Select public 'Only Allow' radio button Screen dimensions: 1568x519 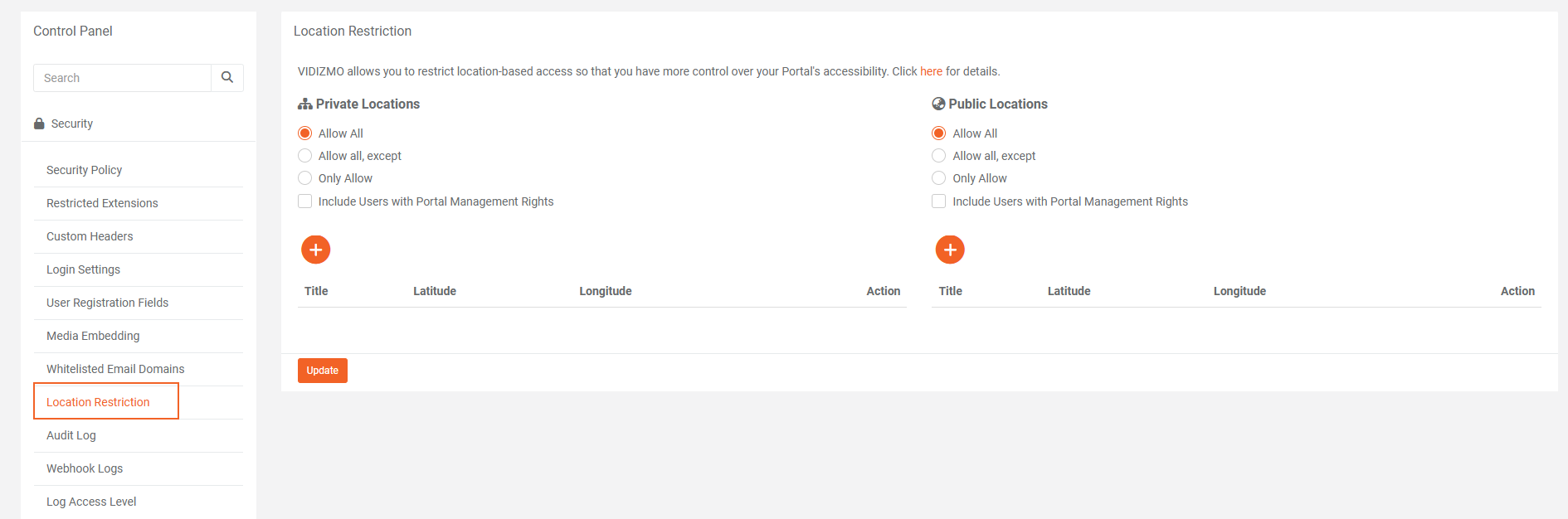pyautogui.click(x=939, y=178)
